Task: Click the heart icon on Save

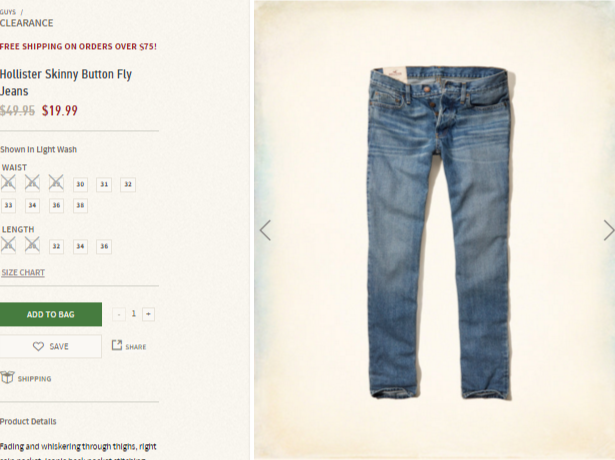Action: pos(38,346)
